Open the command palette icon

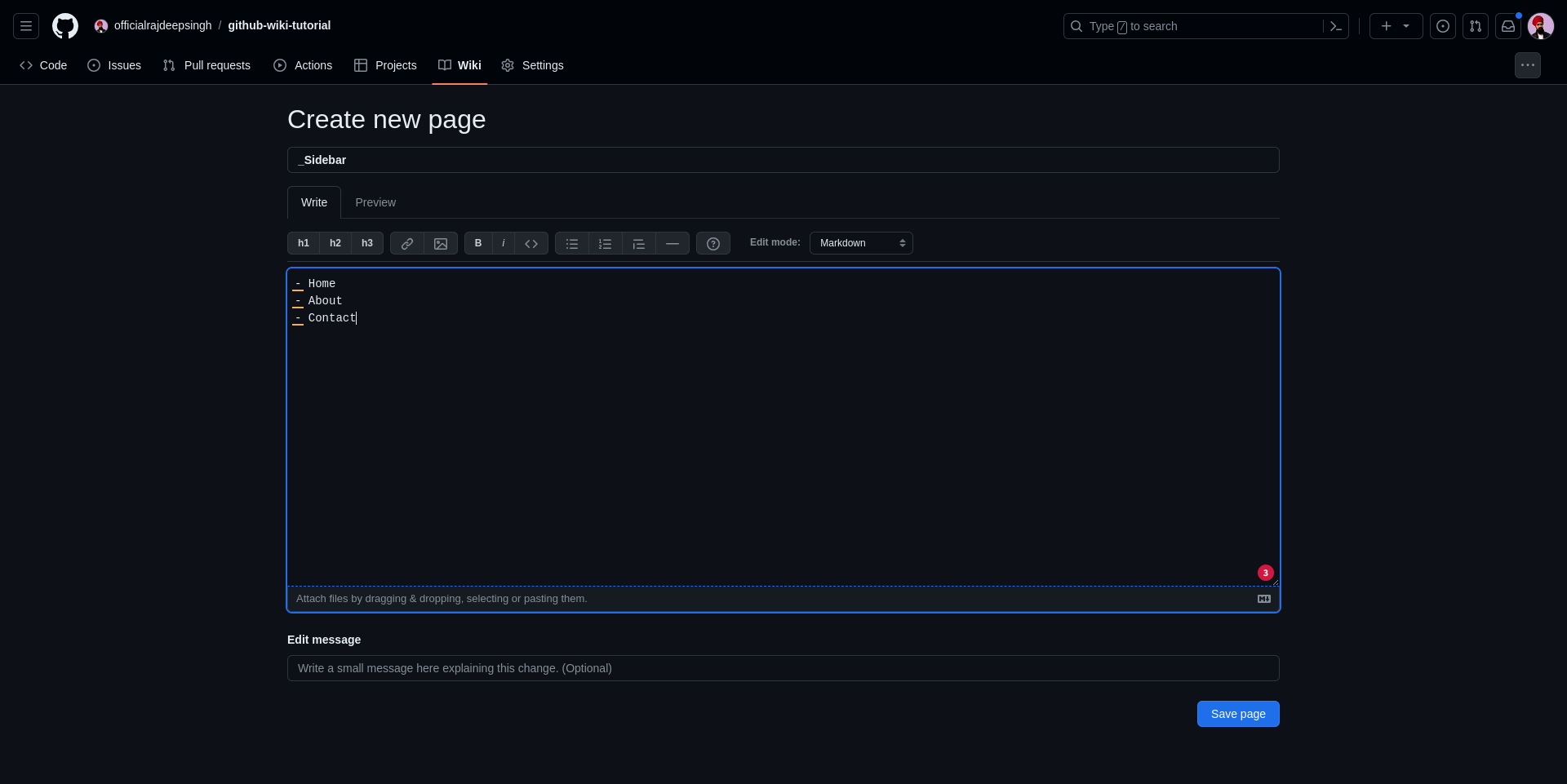point(1336,26)
